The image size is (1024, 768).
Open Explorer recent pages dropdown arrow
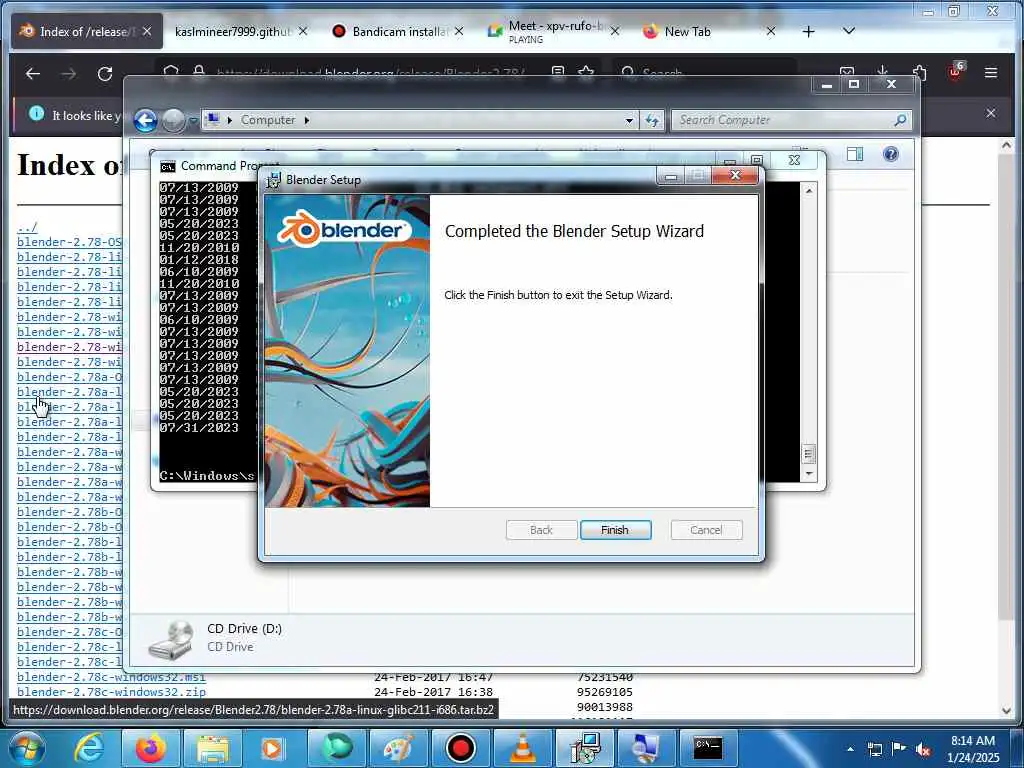[193, 121]
